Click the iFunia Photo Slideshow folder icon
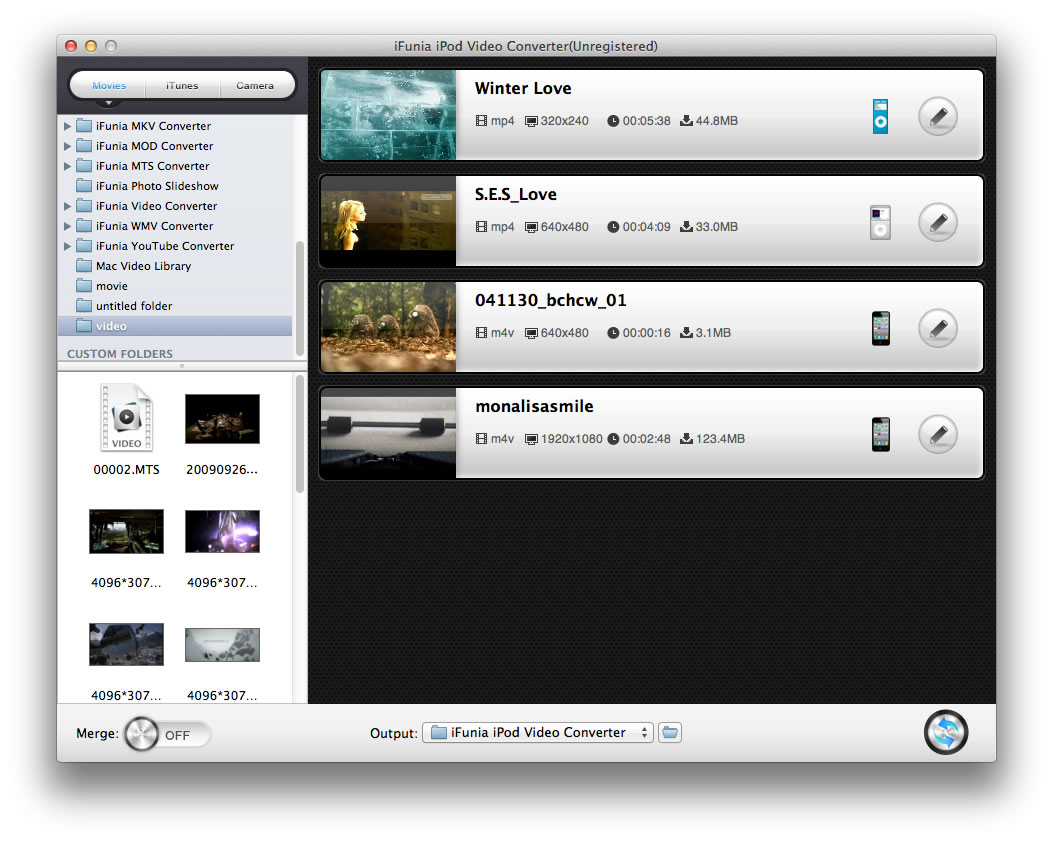Screen dimensions: 1053x841 pyautogui.click(x=84, y=185)
